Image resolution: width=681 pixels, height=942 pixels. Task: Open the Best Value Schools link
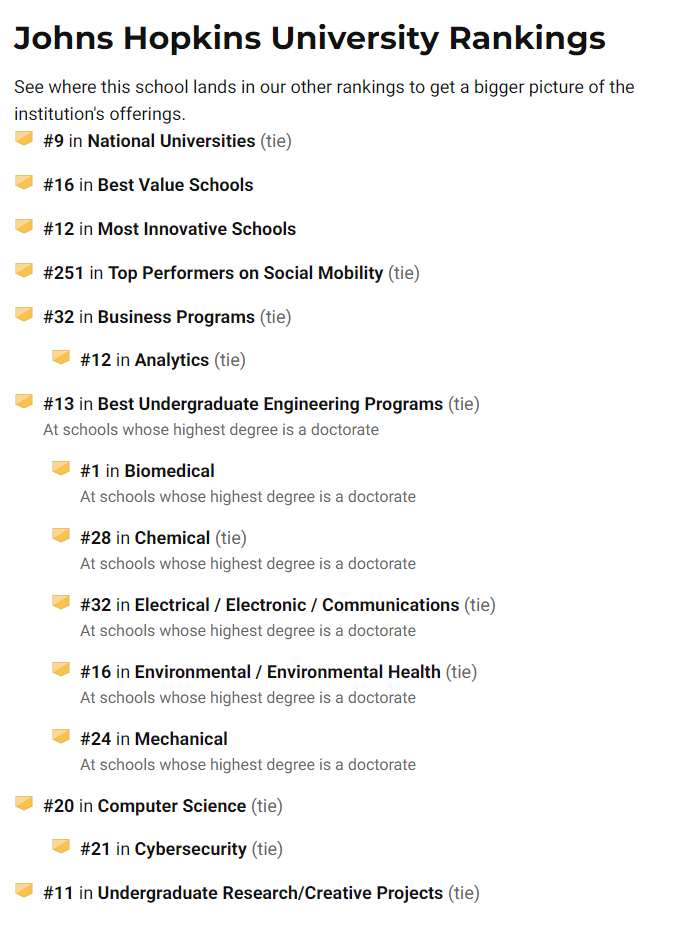pyautogui.click(x=175, y=185)
